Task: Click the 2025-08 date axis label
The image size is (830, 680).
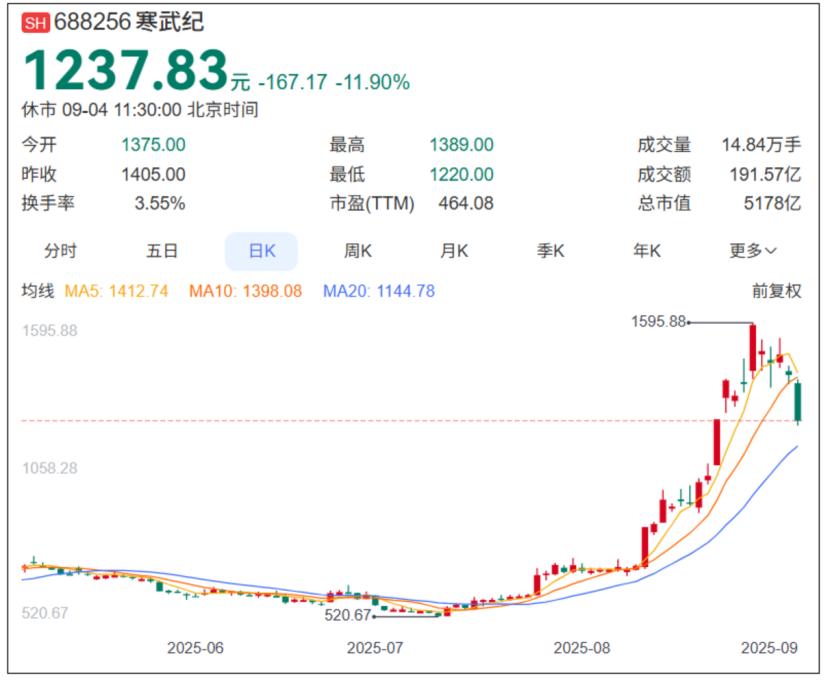Action: 581,647
